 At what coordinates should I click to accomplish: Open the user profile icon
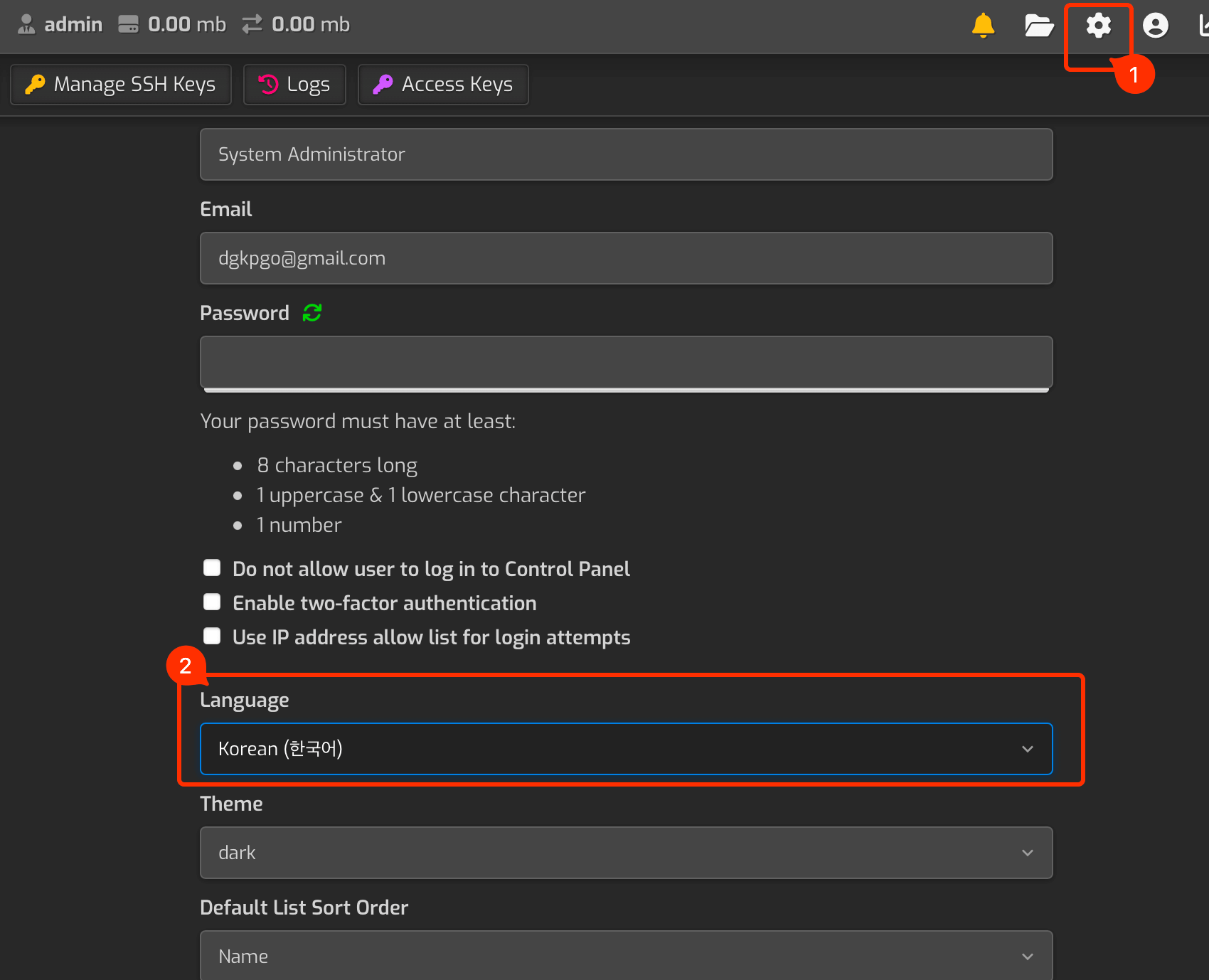tap(1156, 26)
